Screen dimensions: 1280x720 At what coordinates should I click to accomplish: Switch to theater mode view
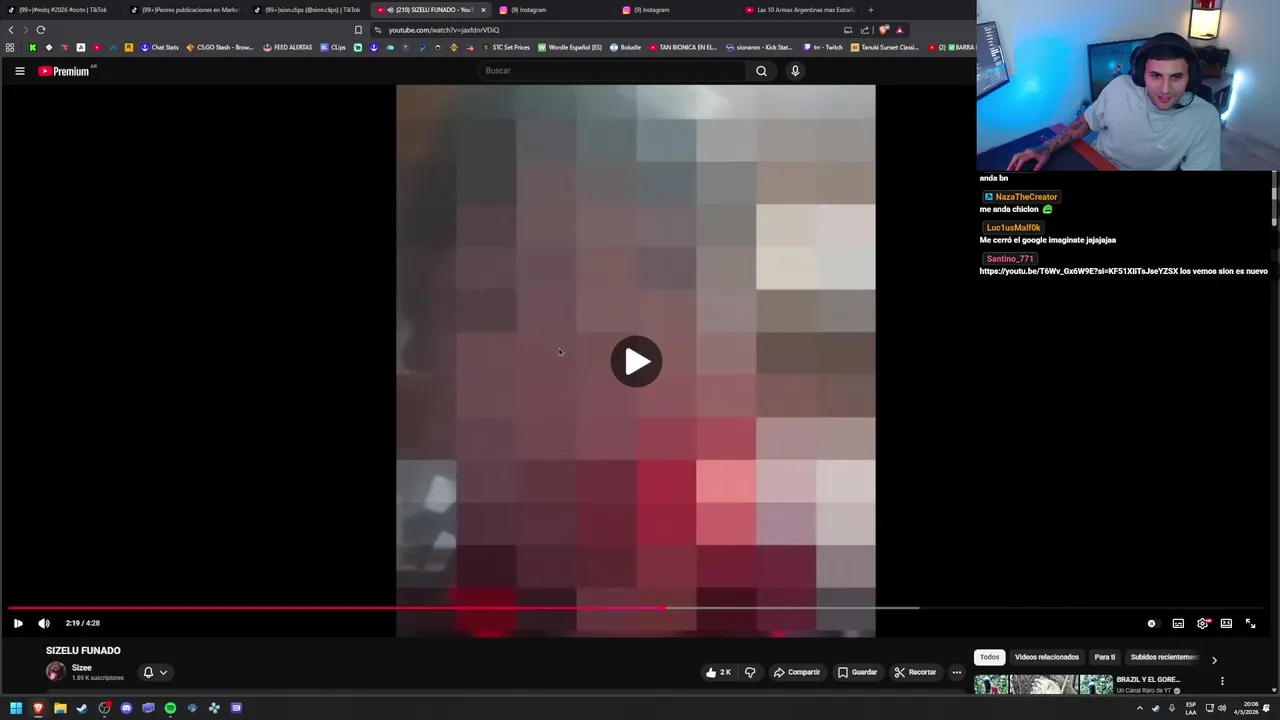(x=1226, y=623)
